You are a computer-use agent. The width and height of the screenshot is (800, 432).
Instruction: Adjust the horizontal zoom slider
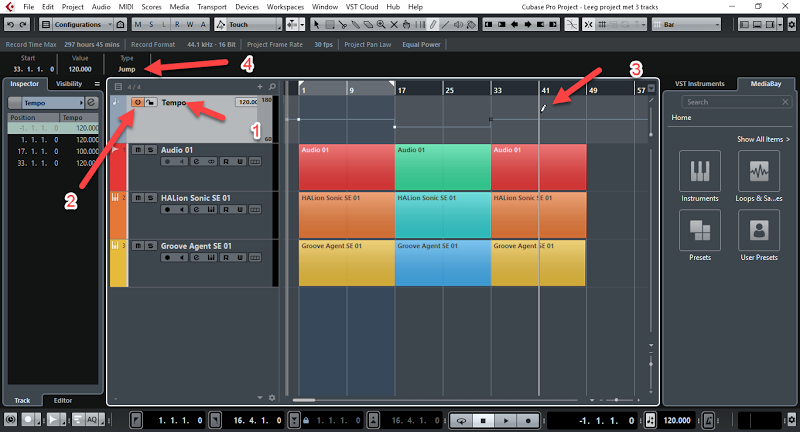click(616, 400)
